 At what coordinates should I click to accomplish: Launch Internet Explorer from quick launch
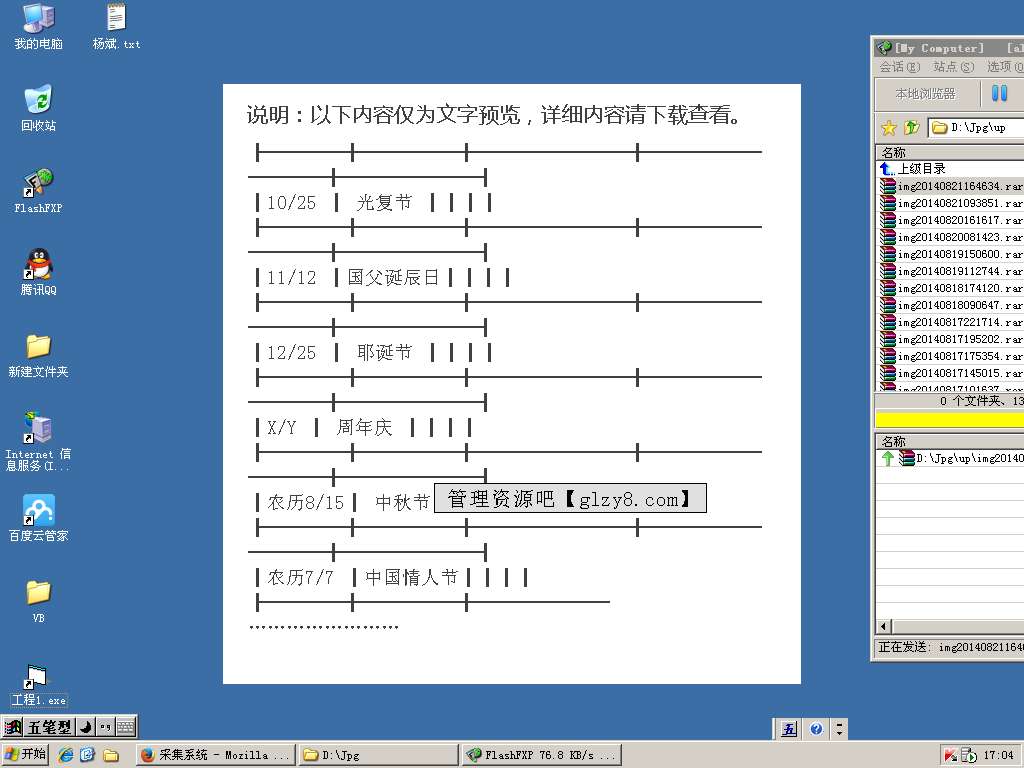click(x=65, y=755)
